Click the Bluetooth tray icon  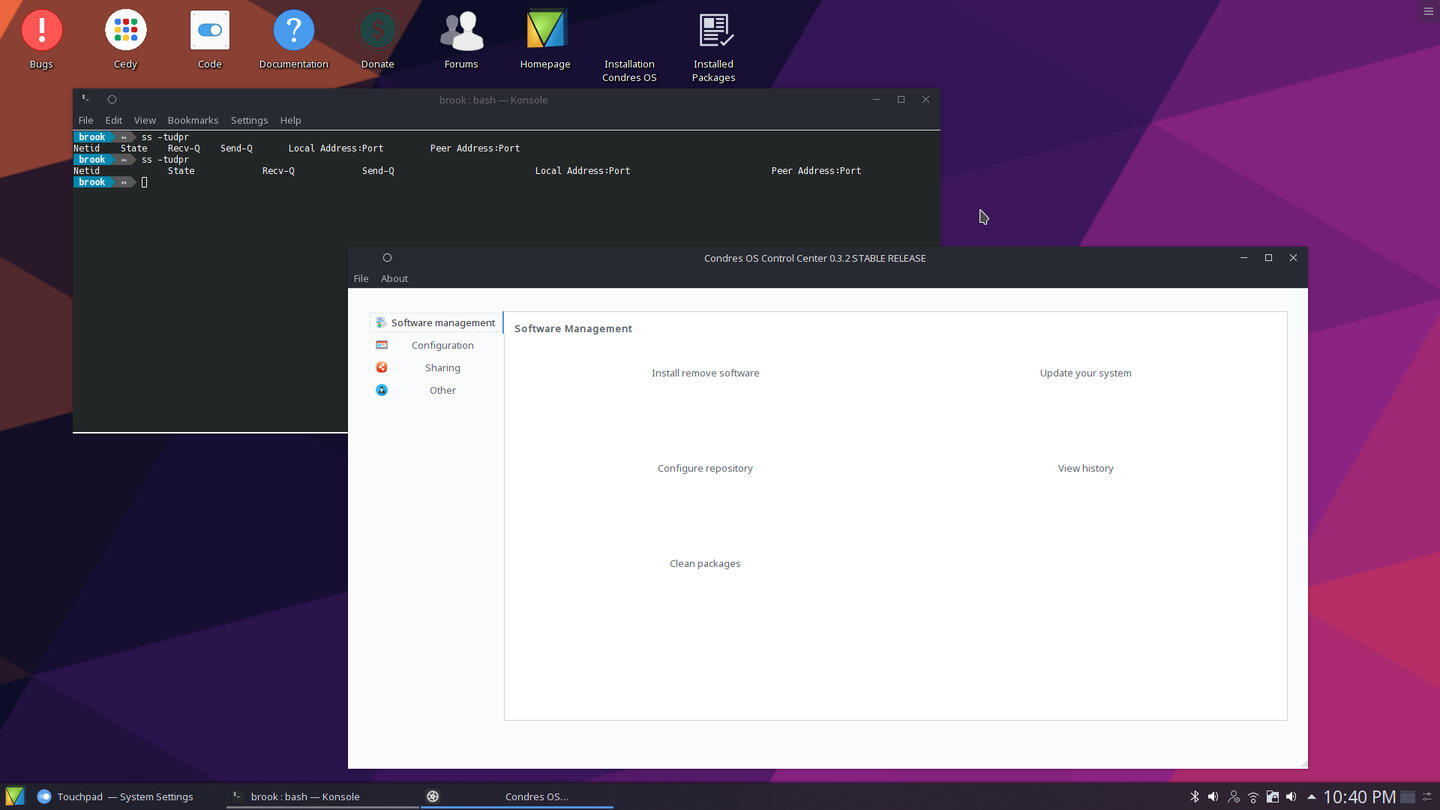tap(1194, 797)
